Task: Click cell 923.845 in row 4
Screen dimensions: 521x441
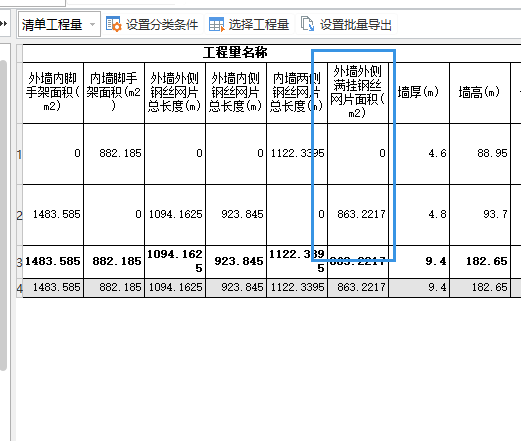Action: (x=236, y=288)
